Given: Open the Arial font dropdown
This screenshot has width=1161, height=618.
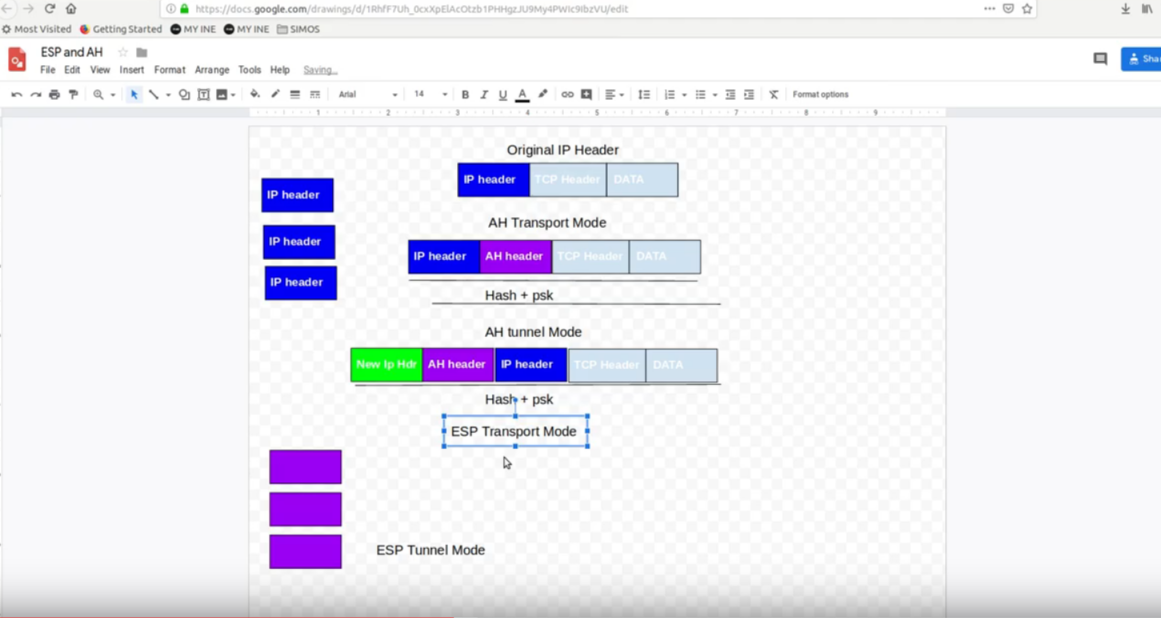Looking at the screenshot, I should 367,95.
